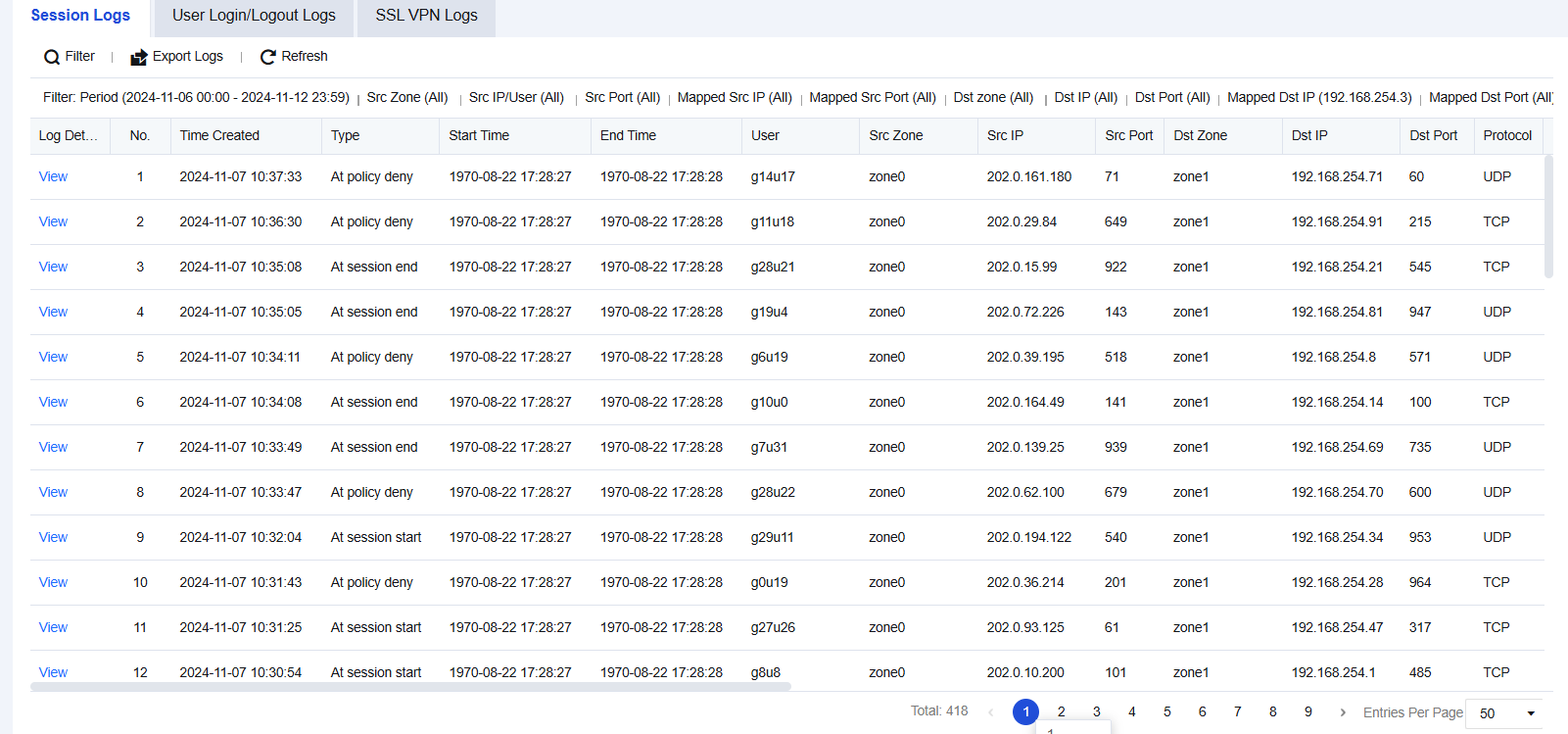Image resolution: width=1568 pixels, height=734 pixels.
Task: Select source IP 202.0.161.180 cell
Action: coord(1029,176)
